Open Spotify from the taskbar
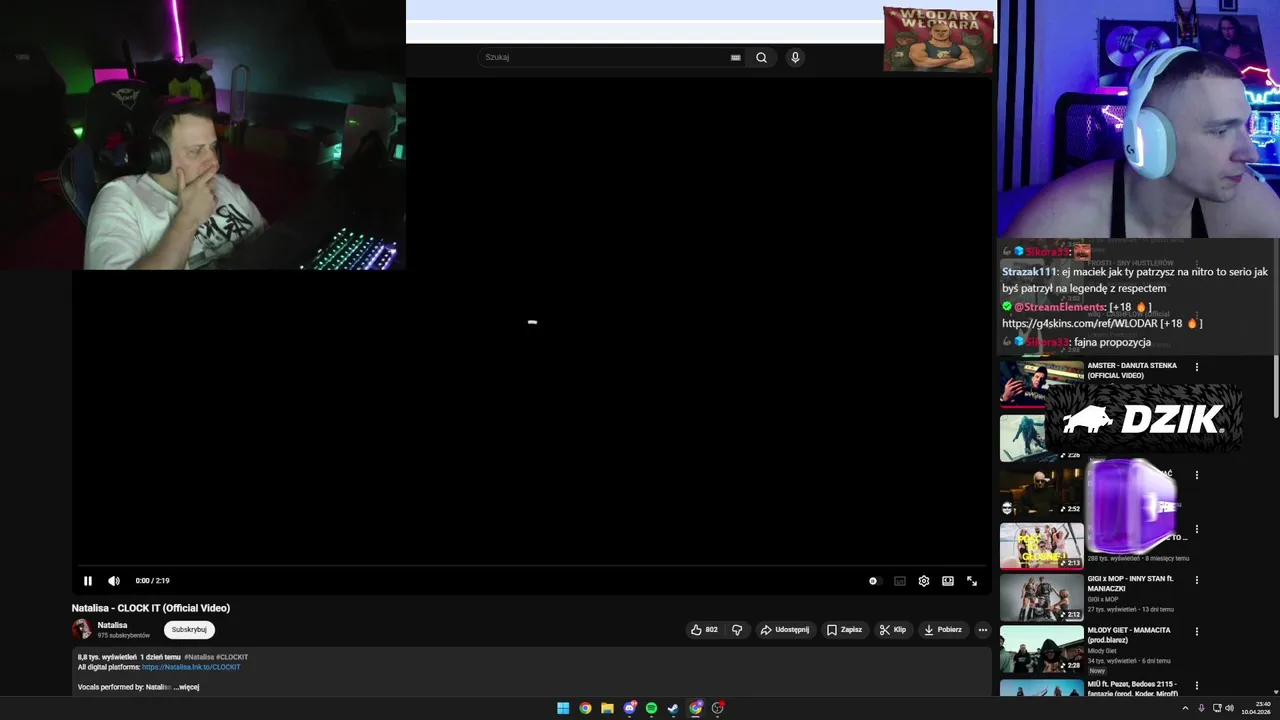This screenshot has height=720, width=1280. click(x=652, y=708)
